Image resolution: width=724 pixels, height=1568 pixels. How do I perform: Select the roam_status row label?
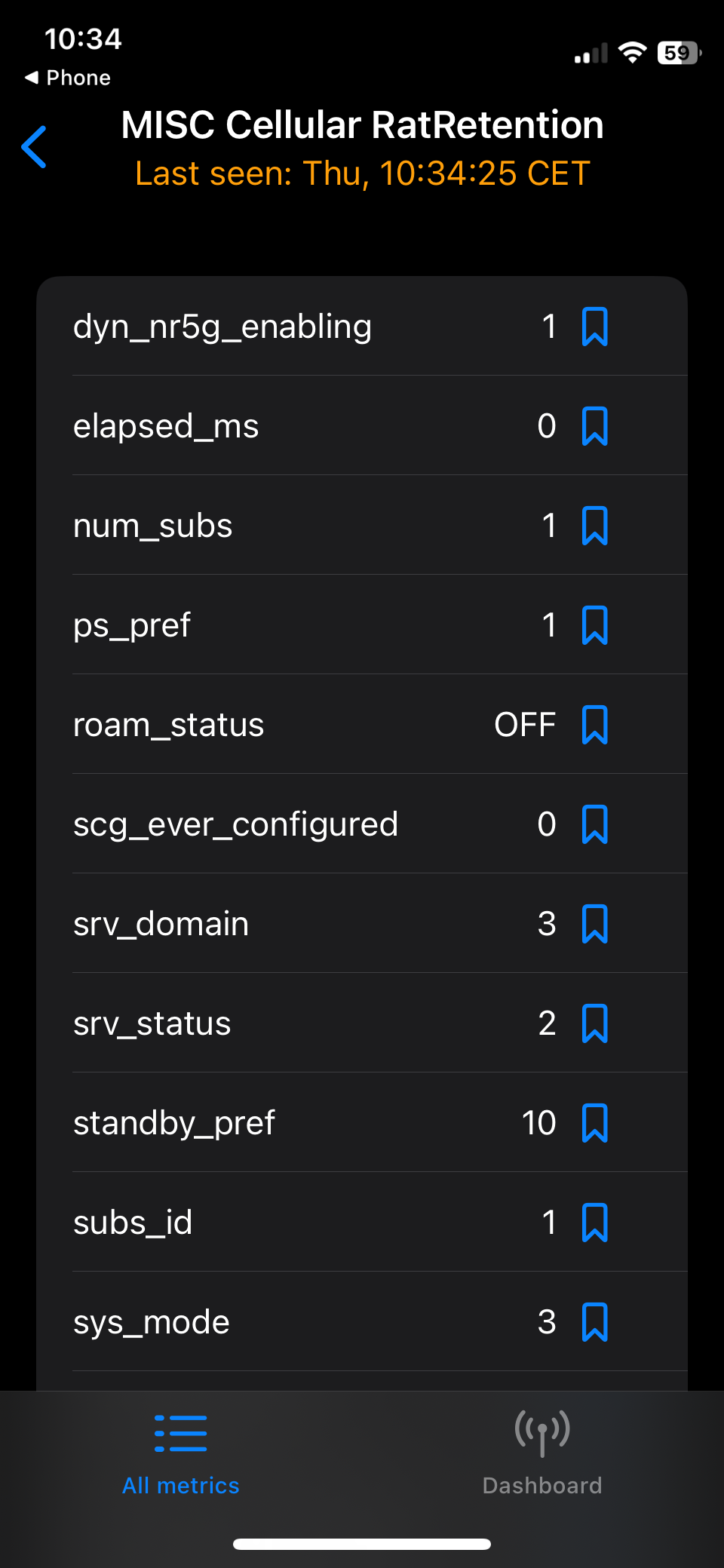pyautogui.click(x=168, y=725)
